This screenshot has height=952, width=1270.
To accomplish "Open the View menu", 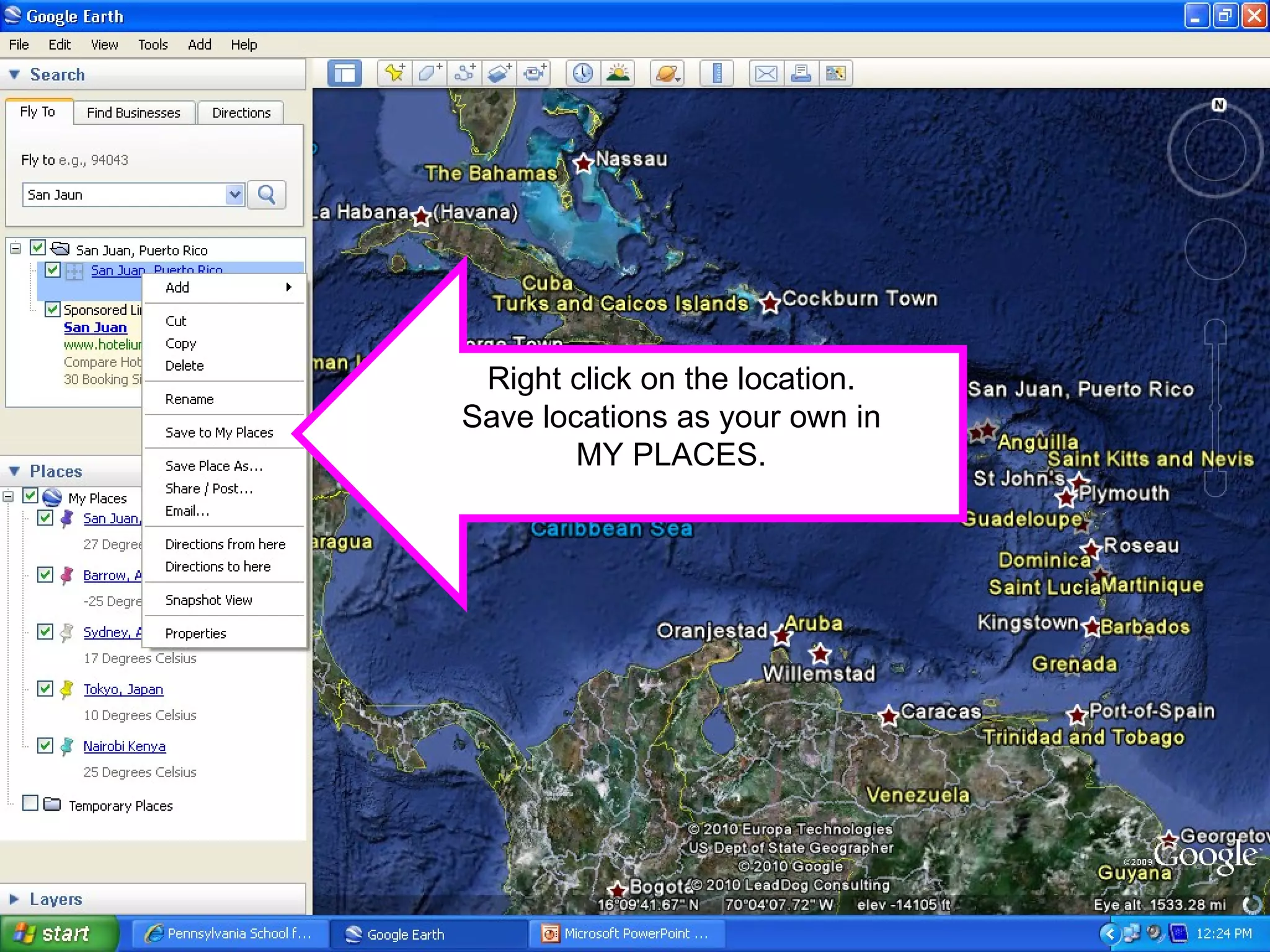I will tap(104, 45).
